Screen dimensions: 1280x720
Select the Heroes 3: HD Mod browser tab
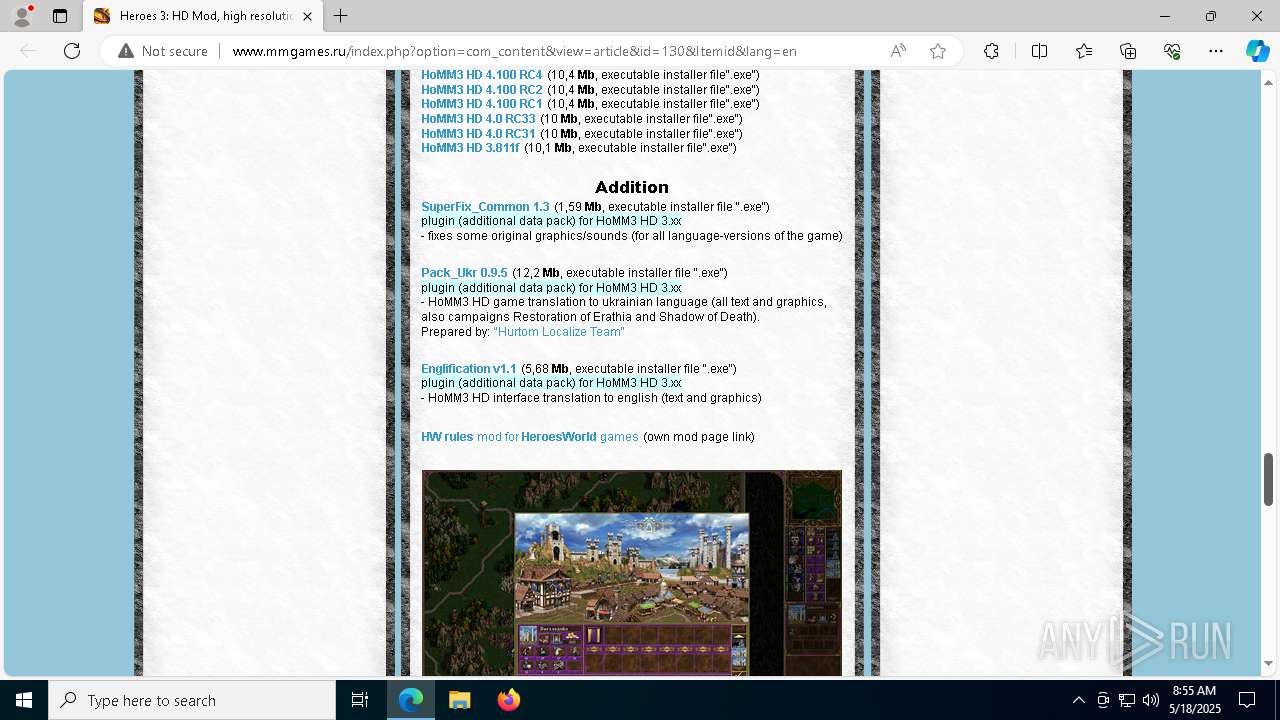point(203,16)
